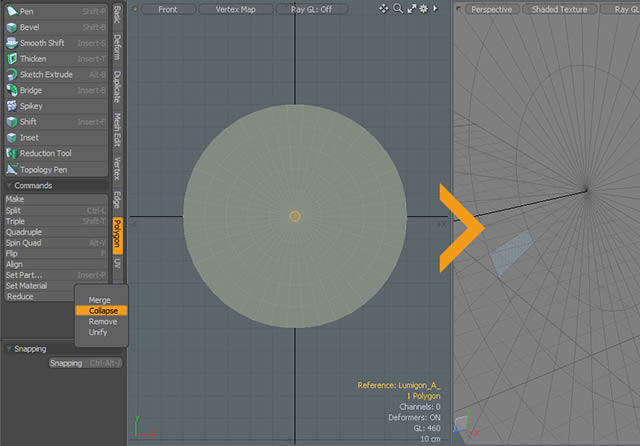
Task: Switch to the Duplicate vertical tab
Action: pyautogui.click(x=117, y=87)
